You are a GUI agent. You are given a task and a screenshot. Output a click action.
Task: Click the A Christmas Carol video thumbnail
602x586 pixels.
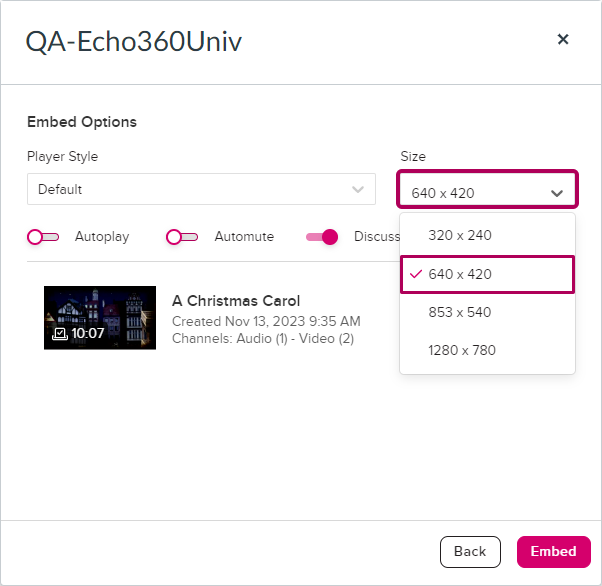click(x=100, y=317)
